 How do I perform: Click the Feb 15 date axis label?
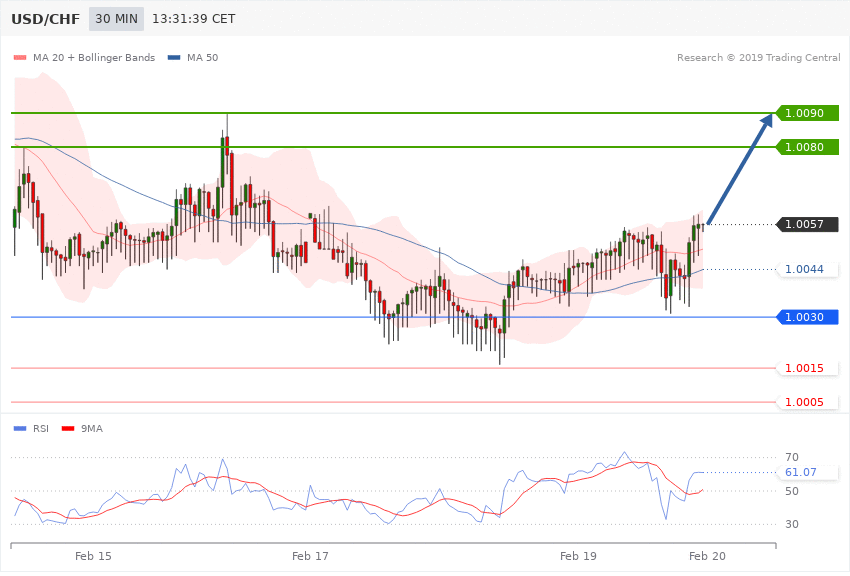(x=93, y=556)
